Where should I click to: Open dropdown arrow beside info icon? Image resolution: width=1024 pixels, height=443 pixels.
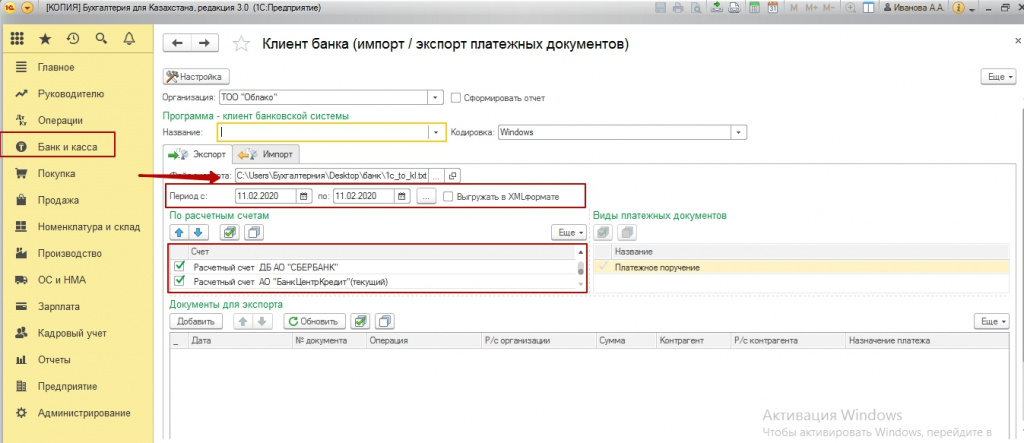[x=972, y=8]
